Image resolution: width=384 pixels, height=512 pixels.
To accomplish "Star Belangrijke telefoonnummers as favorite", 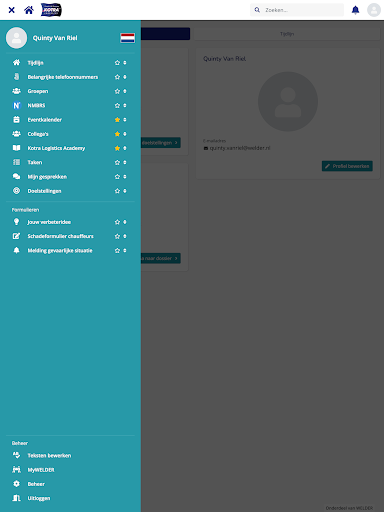I will pos(117,77).
